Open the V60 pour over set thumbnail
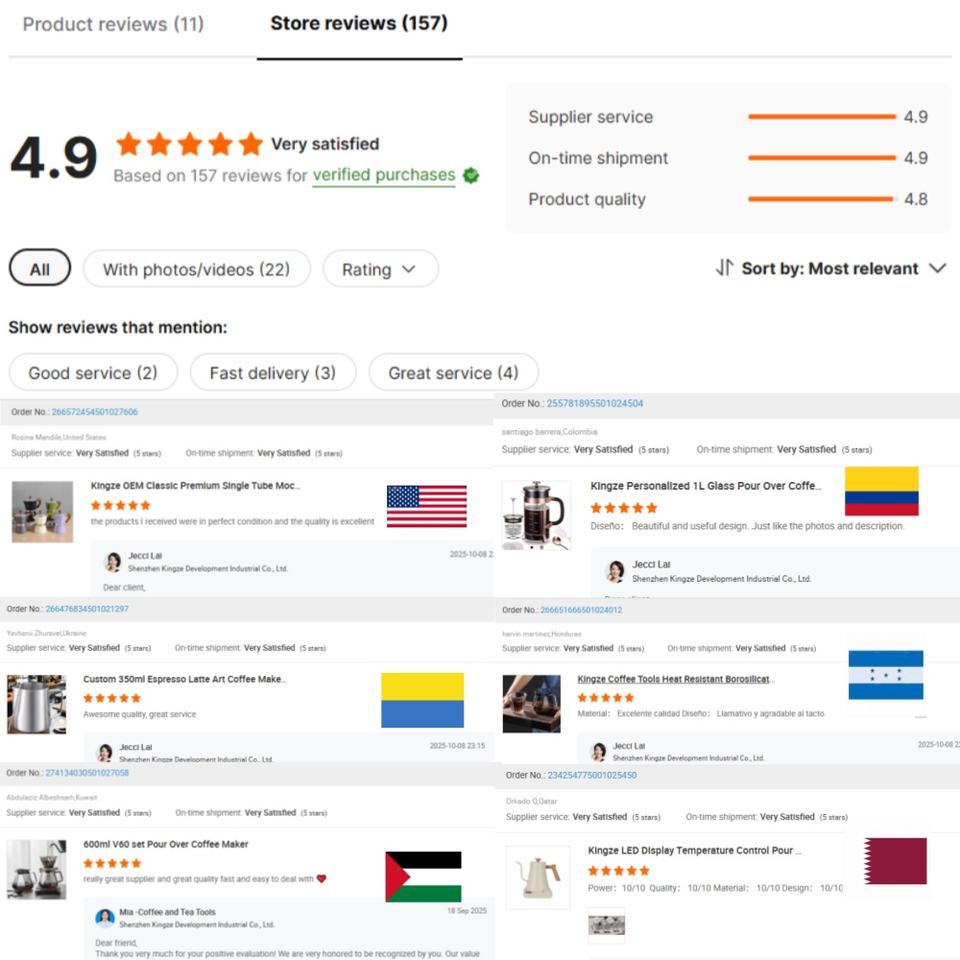 click(36, 869)
